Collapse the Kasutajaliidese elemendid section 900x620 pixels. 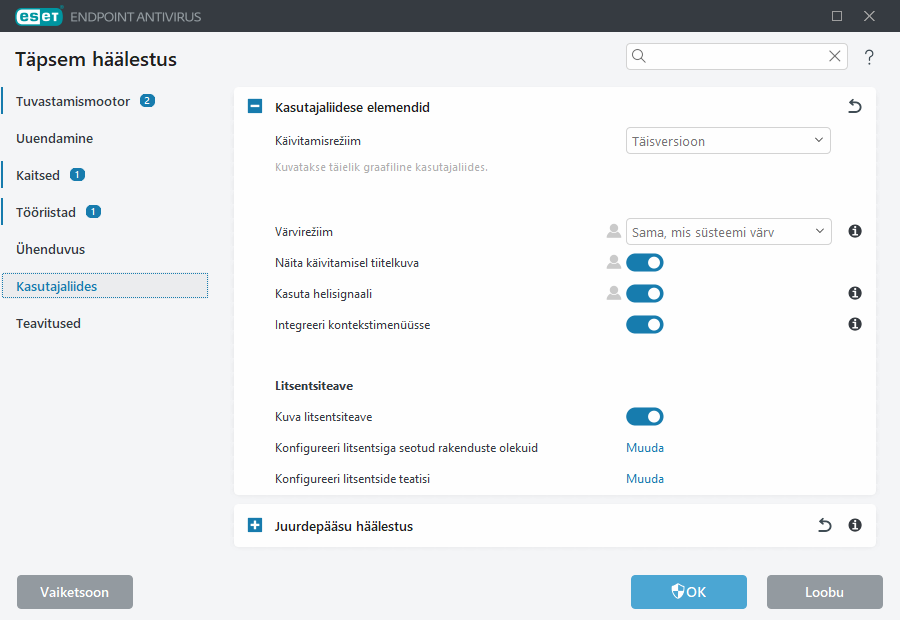tap(255, 107)
